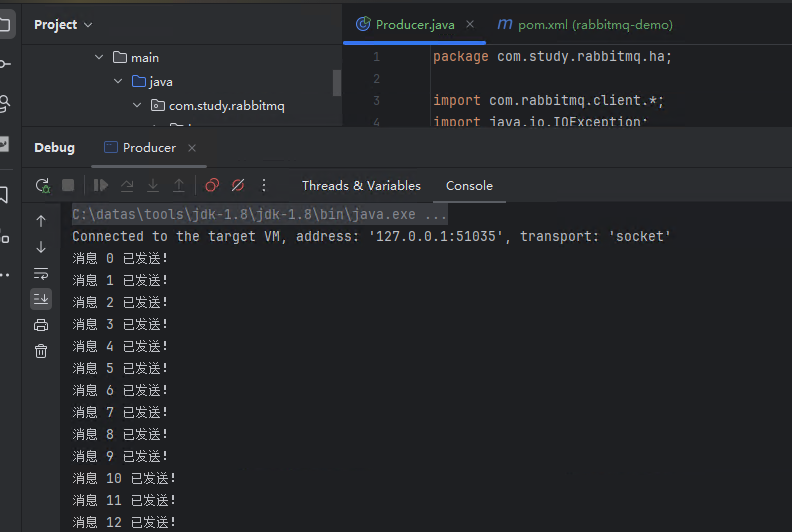Open the debug toolbar more options menu
Screen dimensions: 792x532
coord(264,185)
